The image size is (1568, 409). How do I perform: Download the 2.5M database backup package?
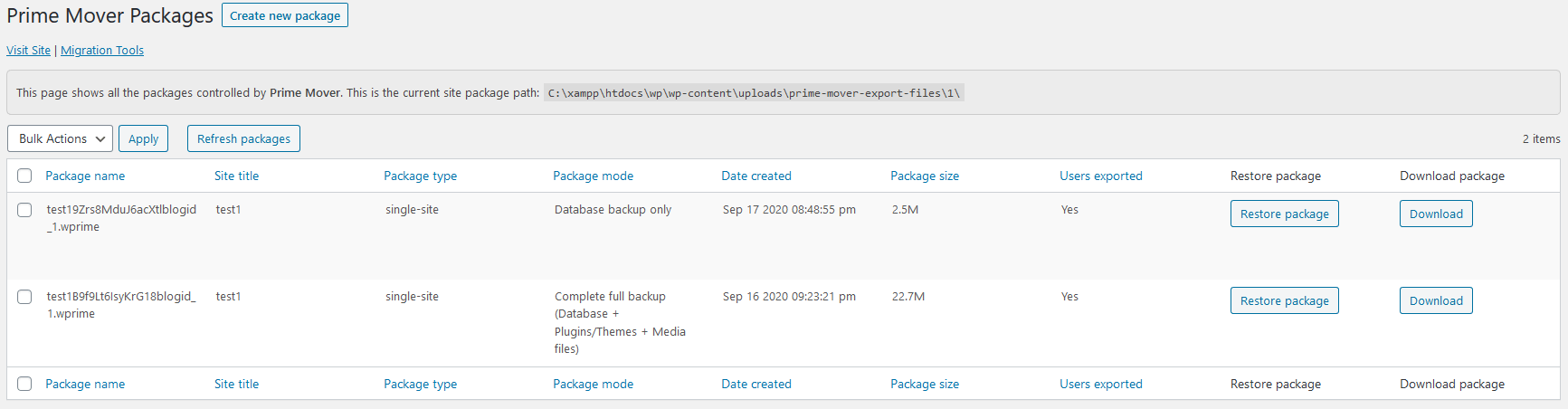point(1436,214)
